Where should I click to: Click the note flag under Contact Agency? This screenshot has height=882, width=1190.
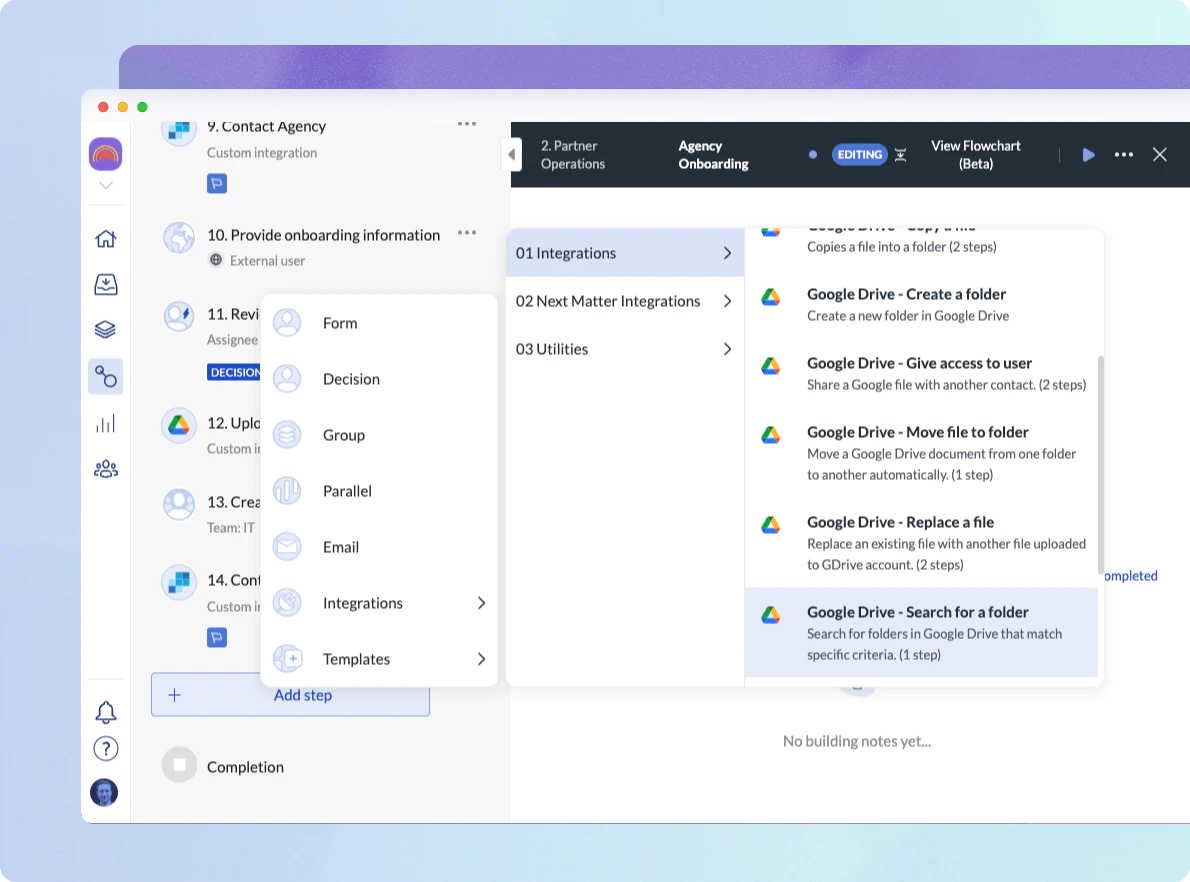217,183
